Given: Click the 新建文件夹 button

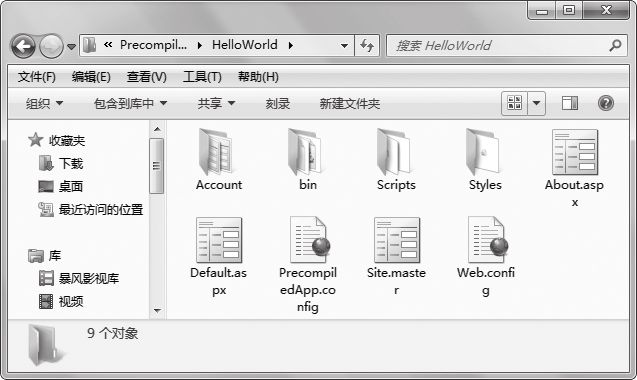Looking at the screenshot, I should (349, 104).
